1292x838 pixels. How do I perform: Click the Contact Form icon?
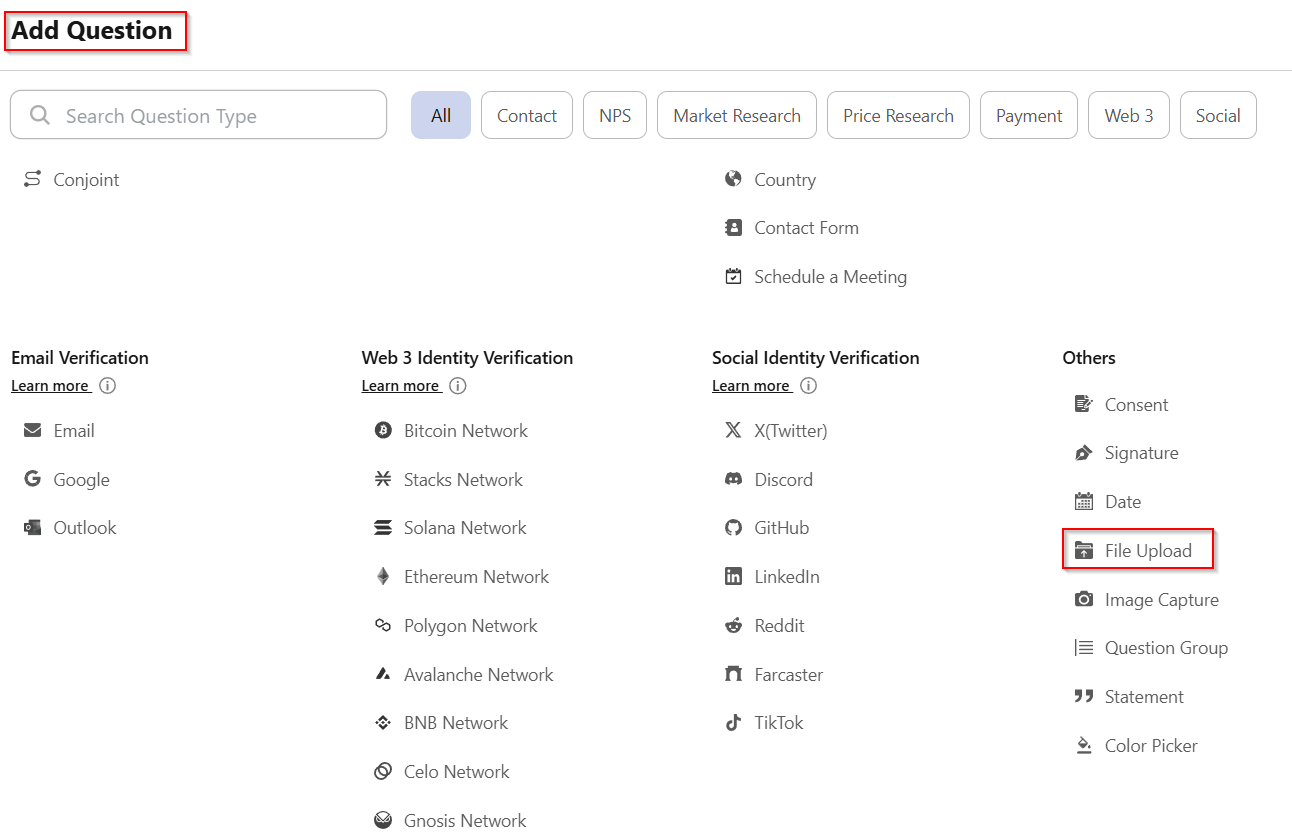pos(733,228)
